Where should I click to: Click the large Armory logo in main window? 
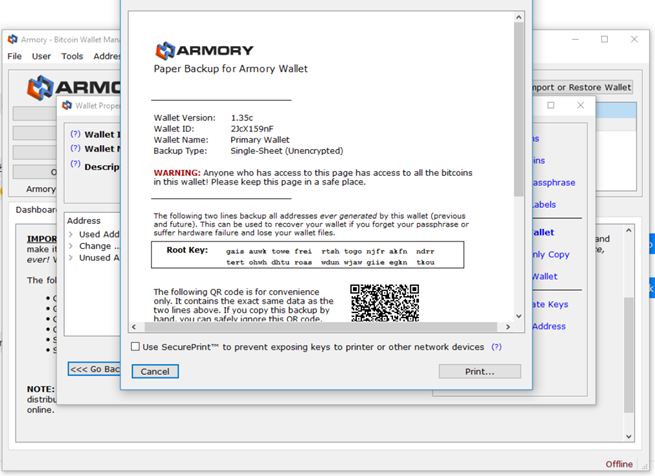[x=74, y=87]
